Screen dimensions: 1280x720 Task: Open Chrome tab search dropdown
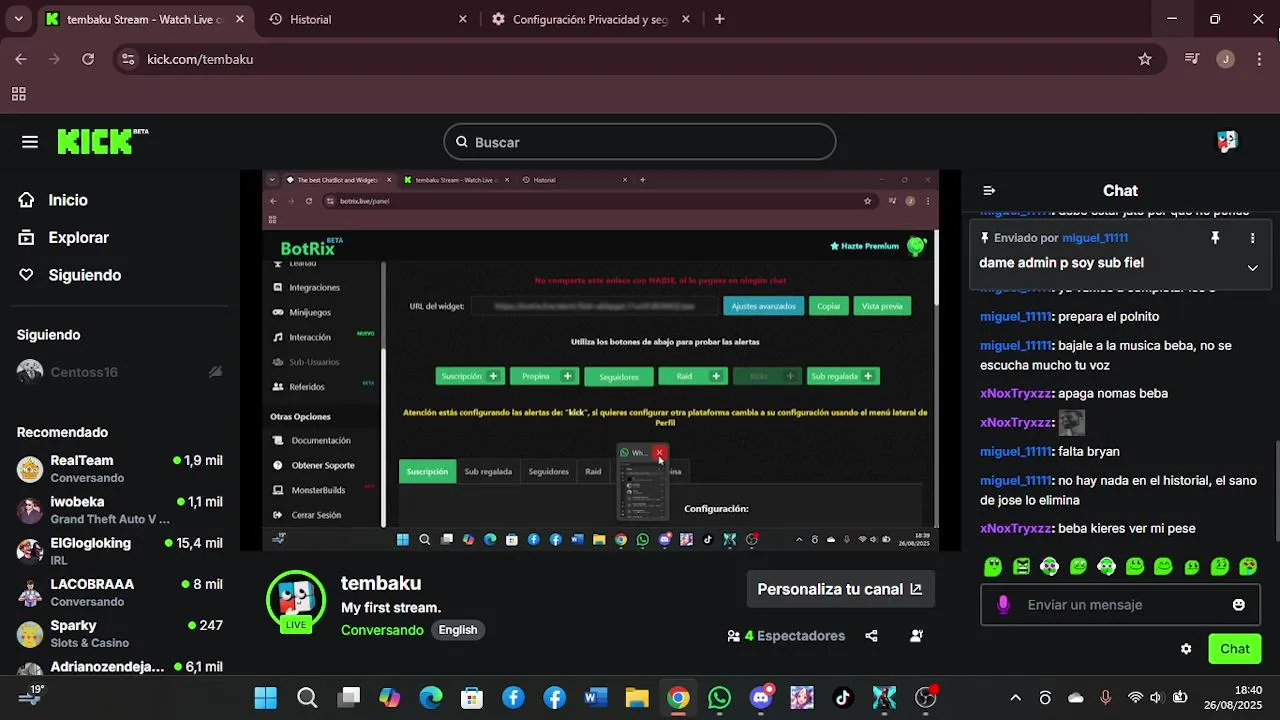click(x=18, y=19)
